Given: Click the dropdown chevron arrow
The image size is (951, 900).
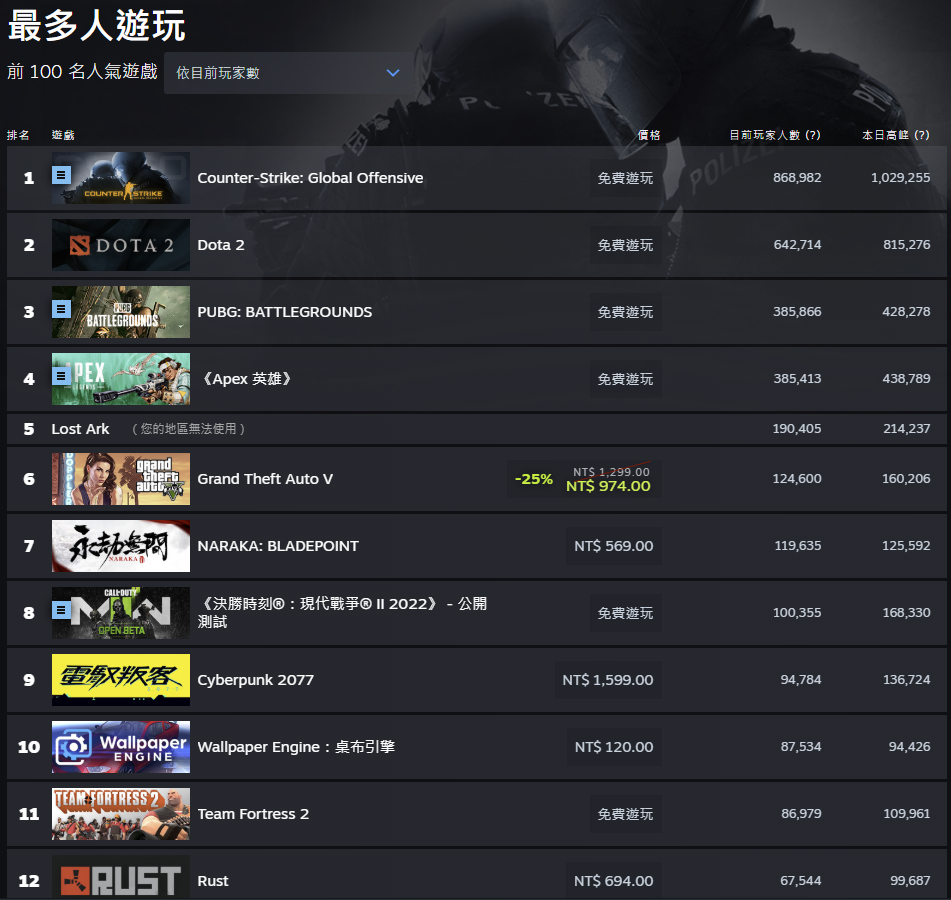Looking at the screenshot, I should coord(393,73).
